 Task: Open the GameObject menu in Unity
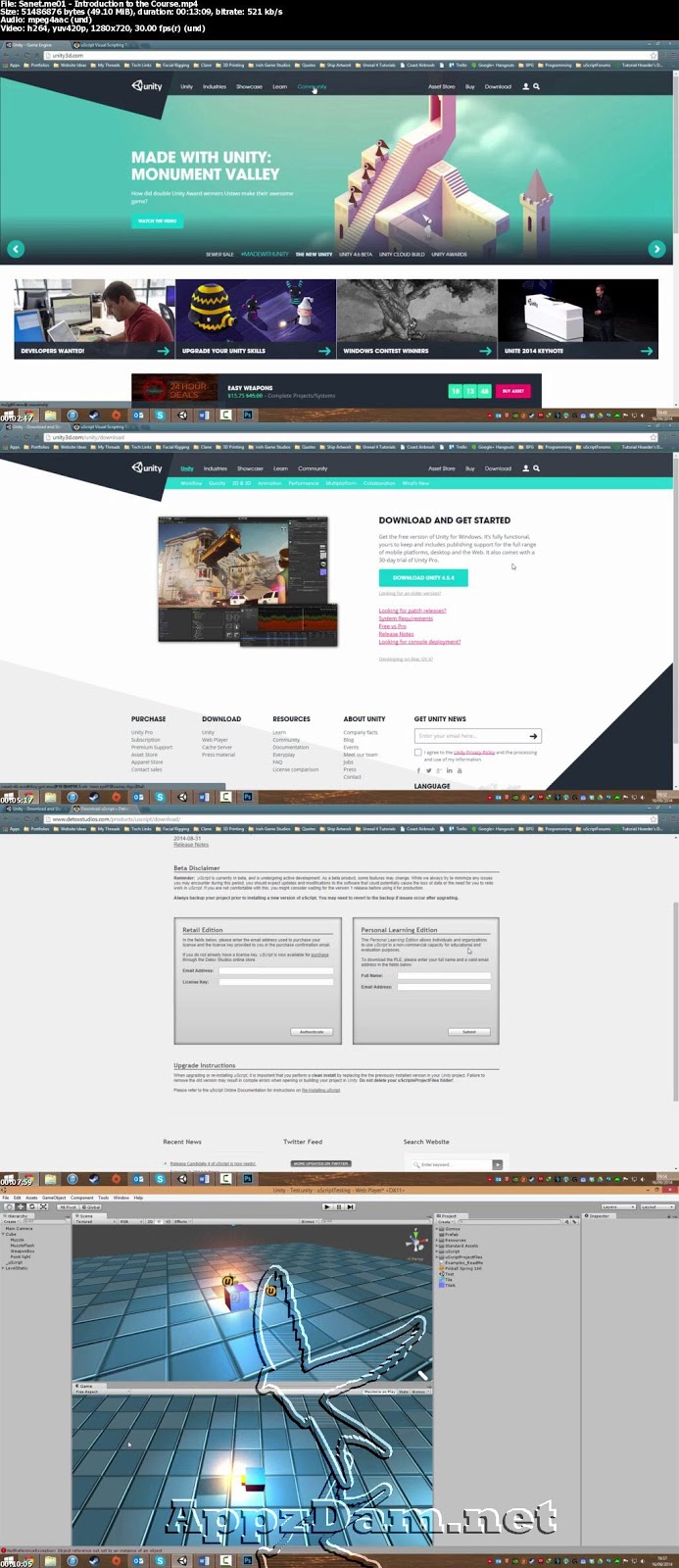tap(54, 1197)
